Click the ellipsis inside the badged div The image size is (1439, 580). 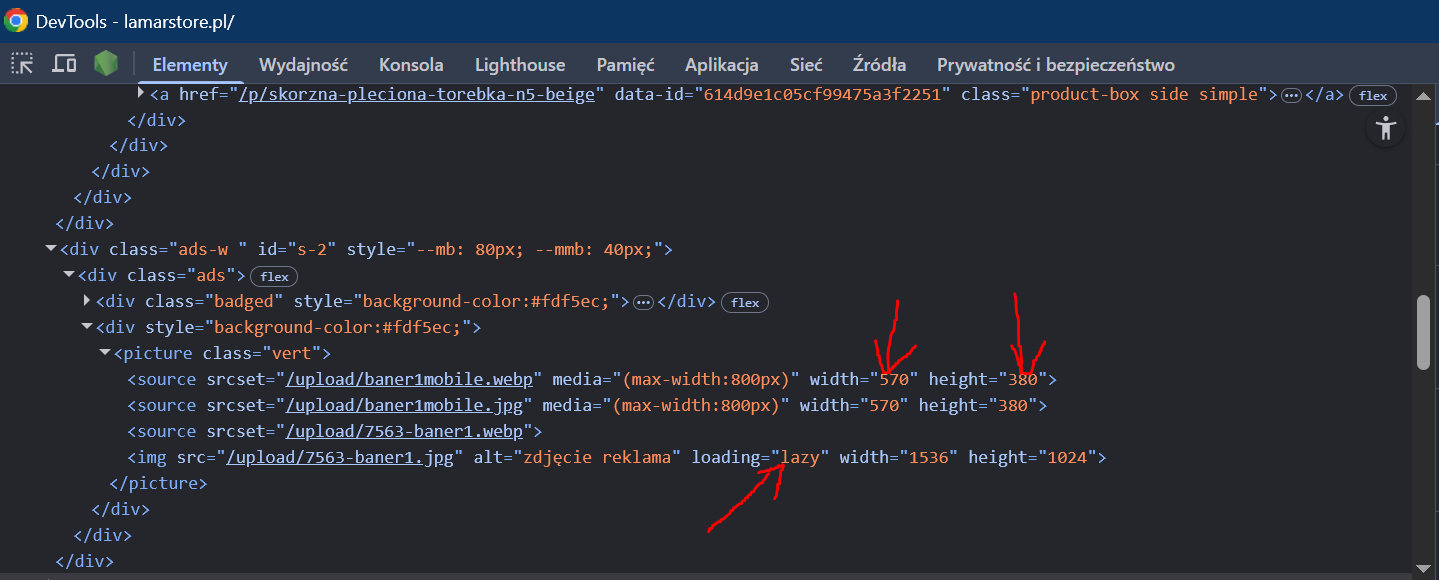click(x=642, y=301)
